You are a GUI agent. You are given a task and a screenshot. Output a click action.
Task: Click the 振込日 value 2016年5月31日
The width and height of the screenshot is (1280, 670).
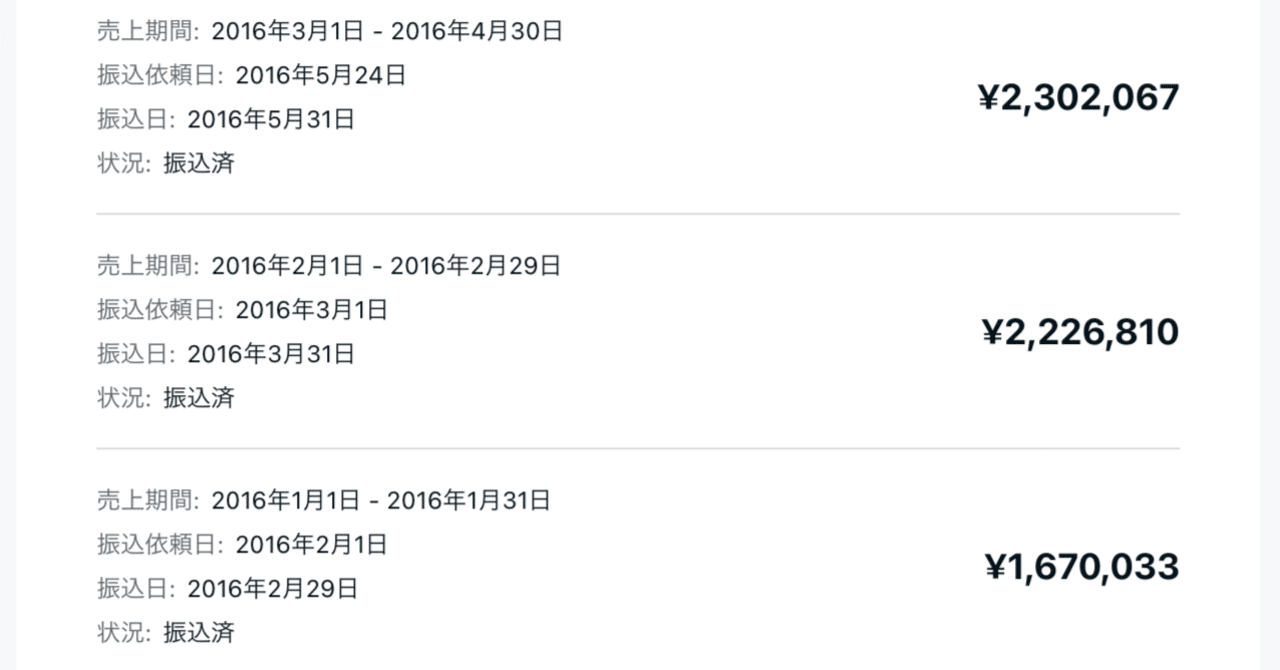click(271, 120)
